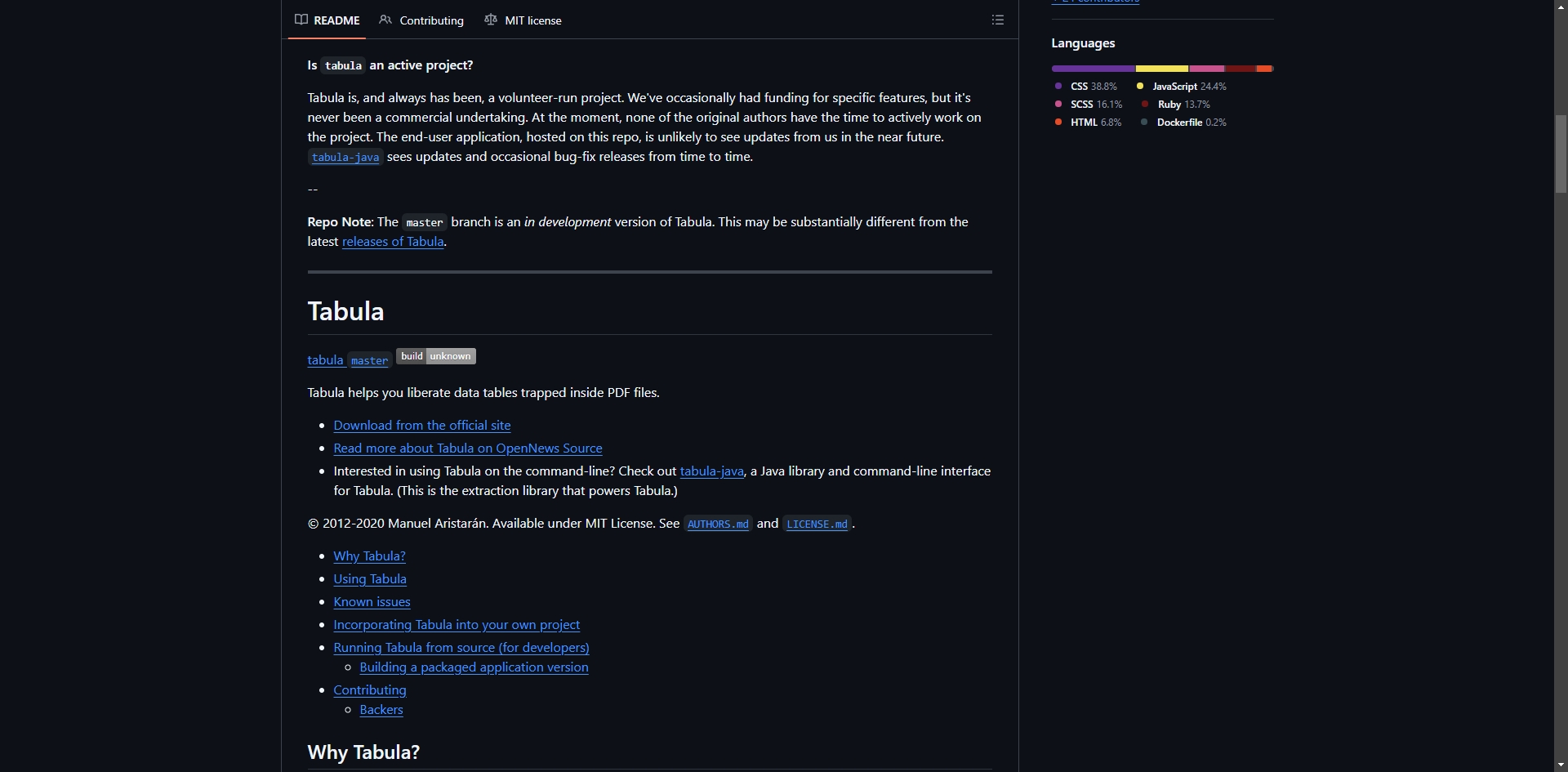Screen dimensions: 1568x772
Task: Open the MIT license tab
Action: pos(523,20)
